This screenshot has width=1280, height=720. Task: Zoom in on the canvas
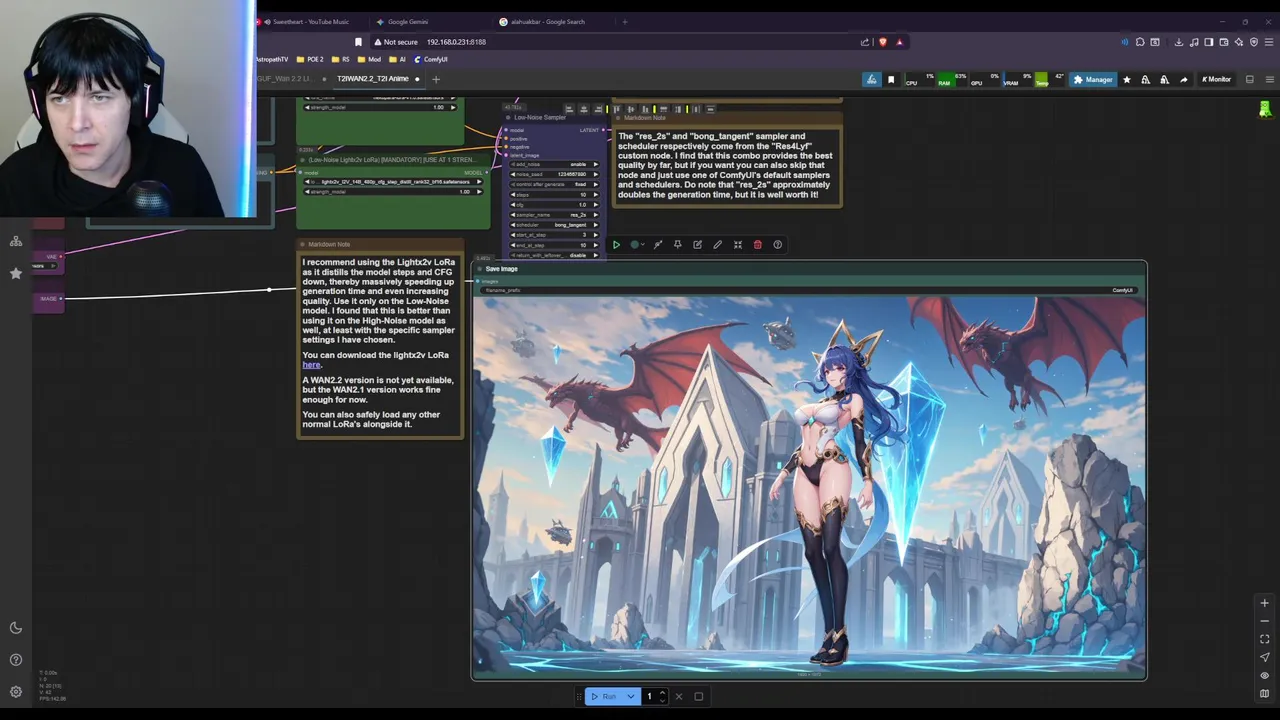click(1264, 603)
